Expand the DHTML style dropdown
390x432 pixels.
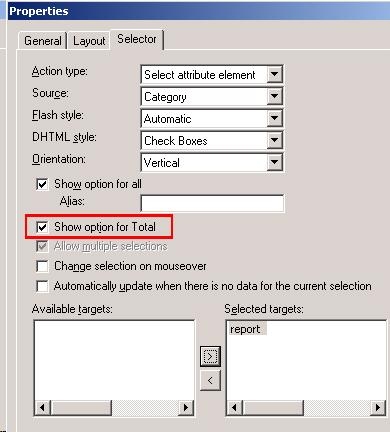tap(275, 140)
